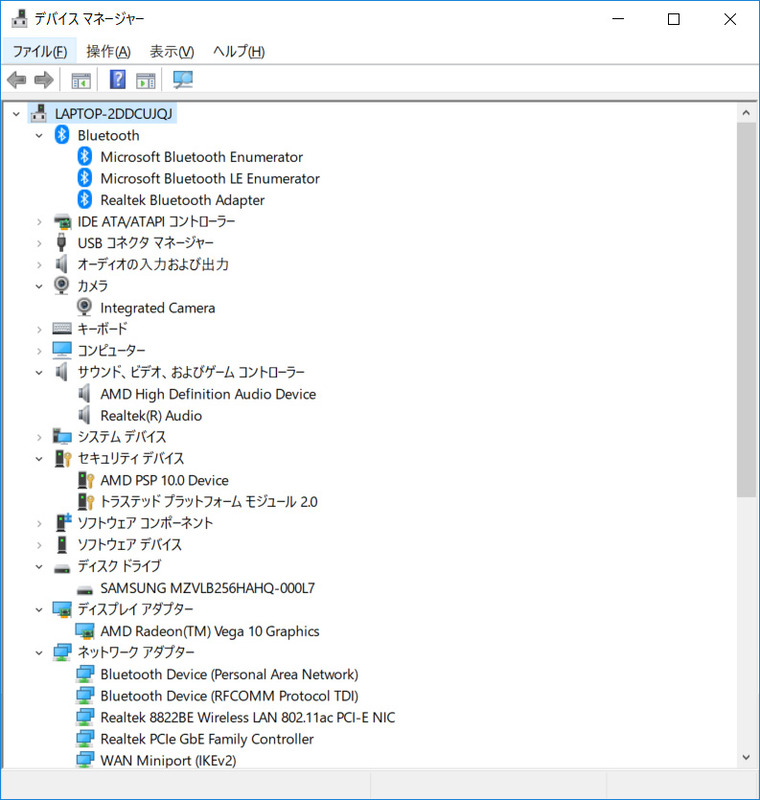Click the Back arrow toolbar icon
The width and height of the screenshot is (760, 800).
(x=16, y=80)
